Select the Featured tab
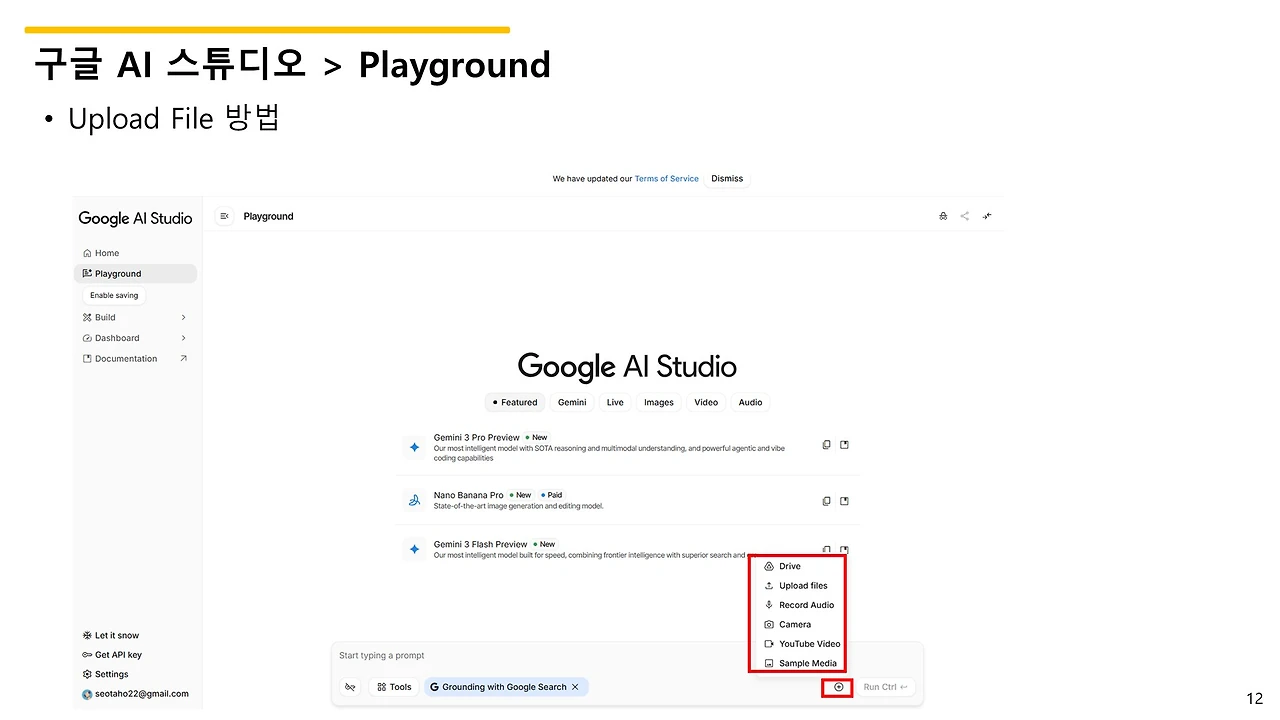 click(515, 402)
